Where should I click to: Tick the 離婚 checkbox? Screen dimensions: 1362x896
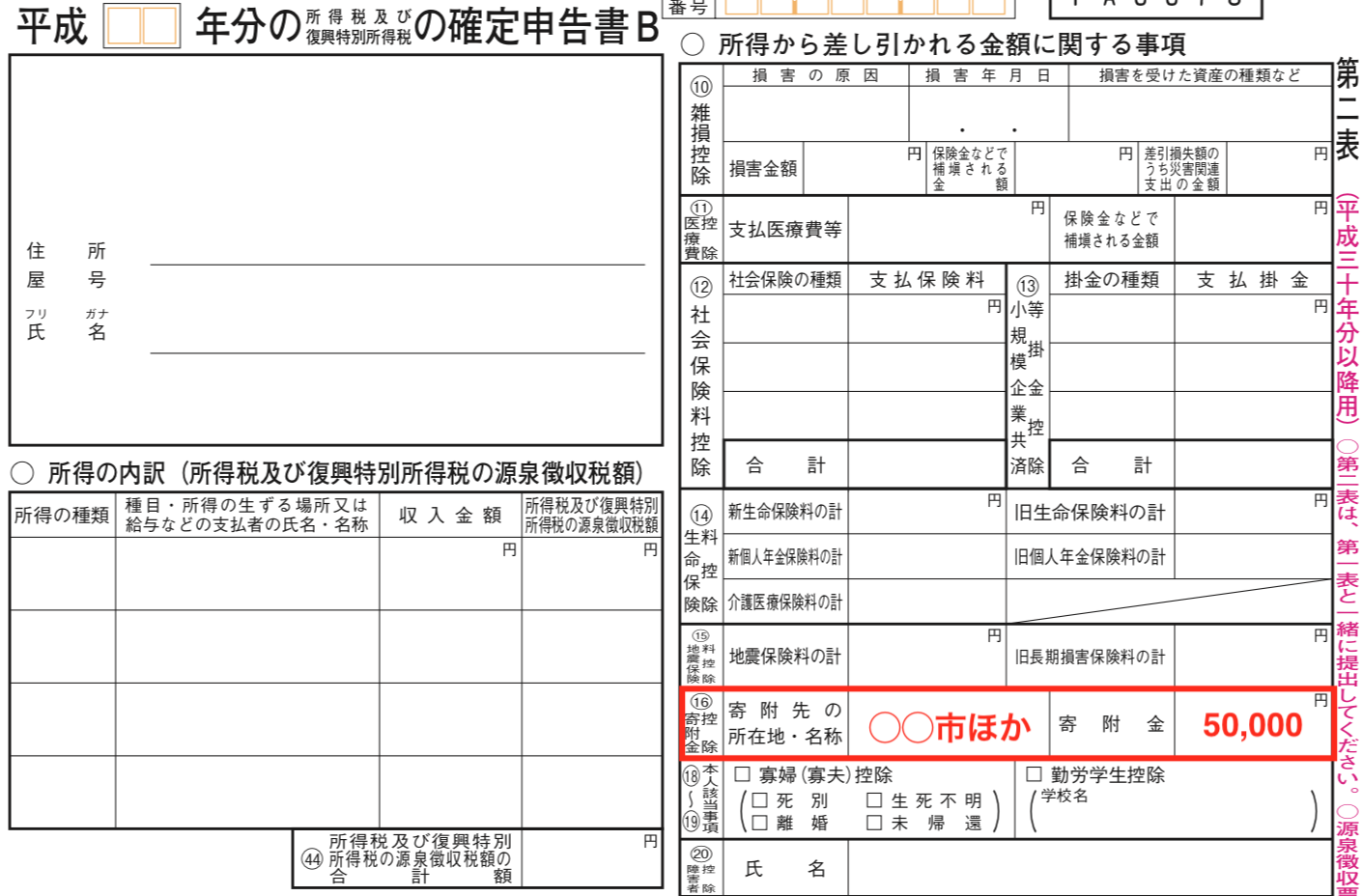click(759, 823)
